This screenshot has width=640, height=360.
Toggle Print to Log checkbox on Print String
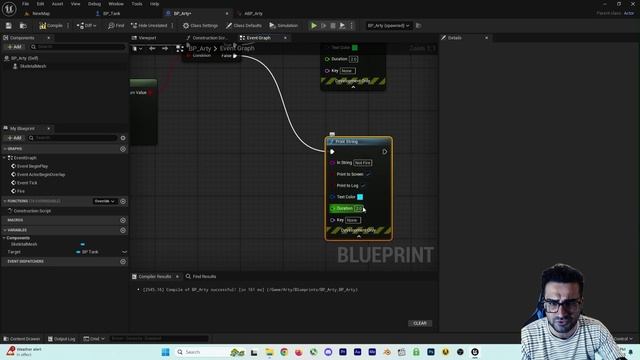[363, 186]
